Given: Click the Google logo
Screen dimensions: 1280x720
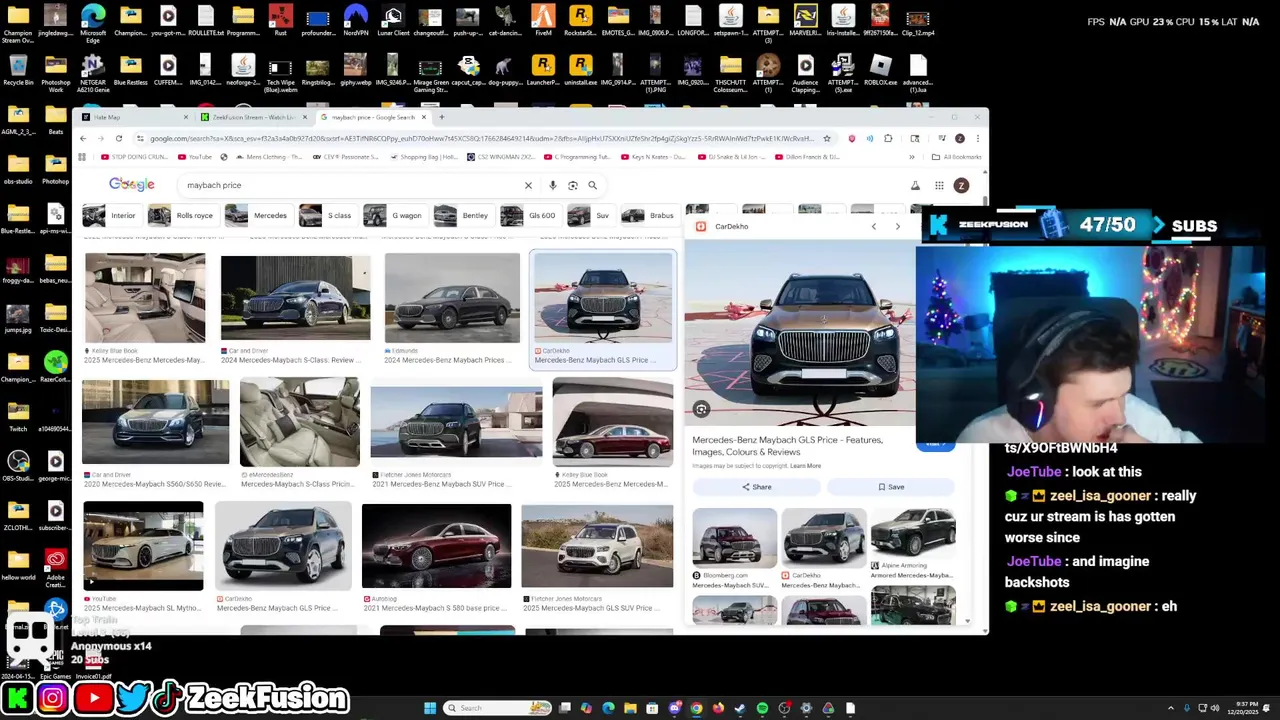Looking at the screenshot, I should point(132,185).
